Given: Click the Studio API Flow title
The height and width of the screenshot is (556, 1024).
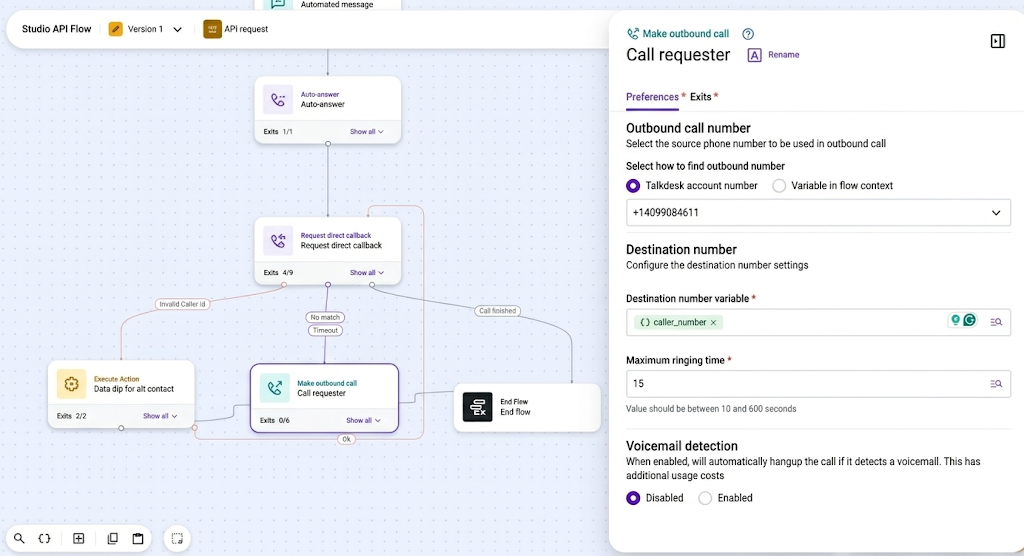Looking at the screenshot, I should 56,29.
